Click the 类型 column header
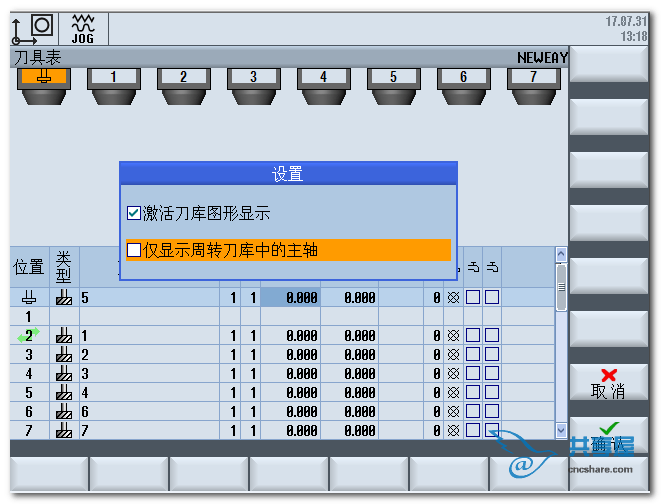The width and height of the screenshot is (661, 504). coord(64,267)
